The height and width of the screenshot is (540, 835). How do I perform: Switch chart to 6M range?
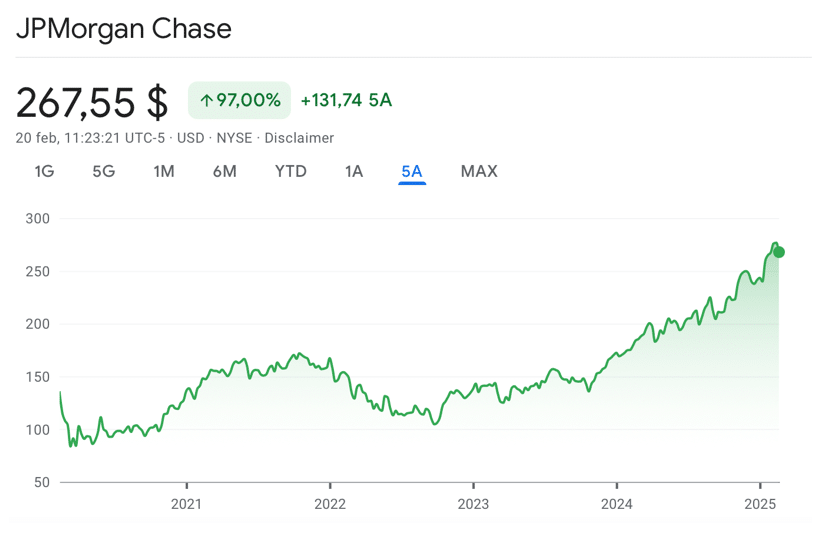(x=224, y=171)
